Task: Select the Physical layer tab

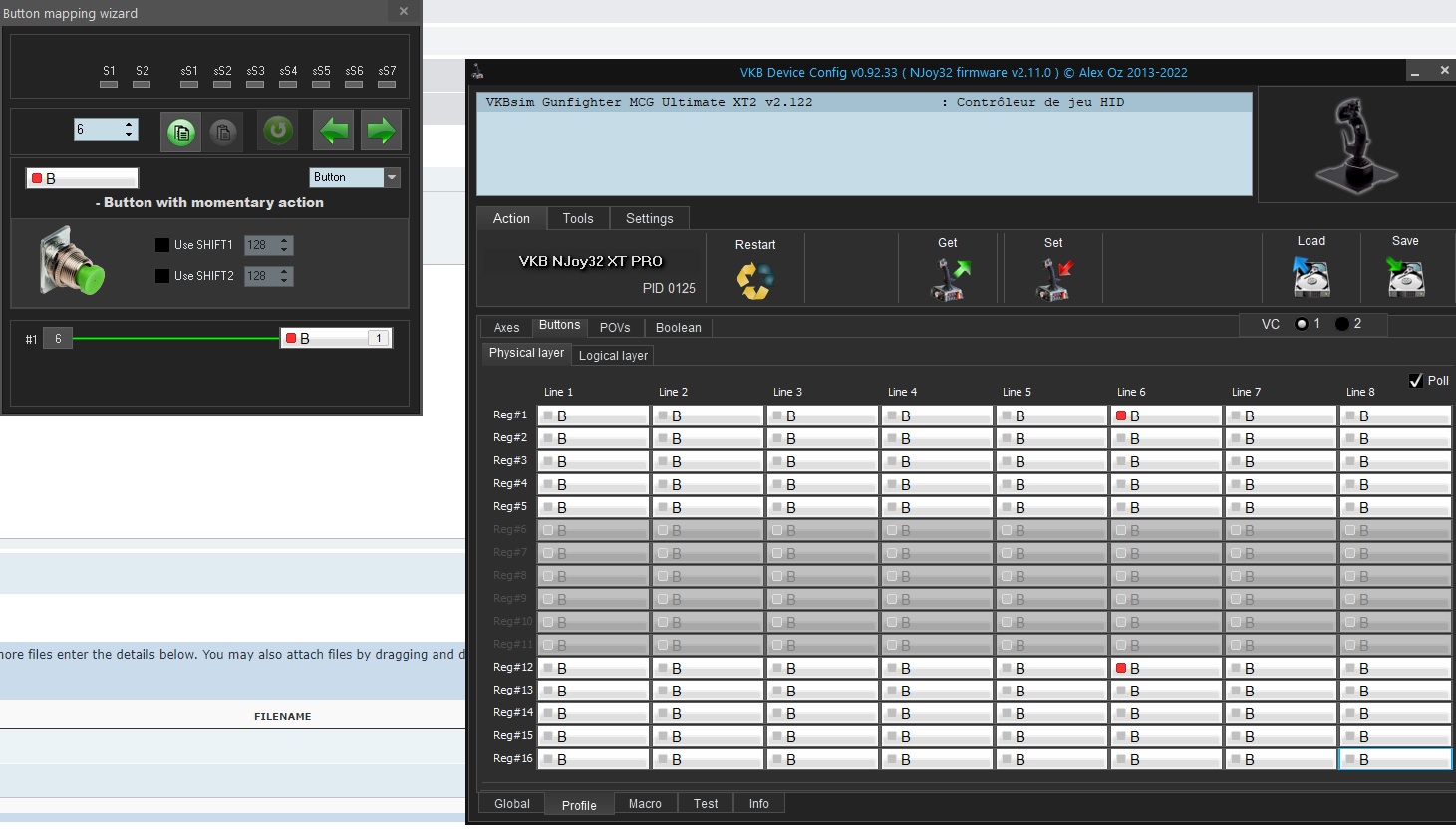Action: coord(526,353)
